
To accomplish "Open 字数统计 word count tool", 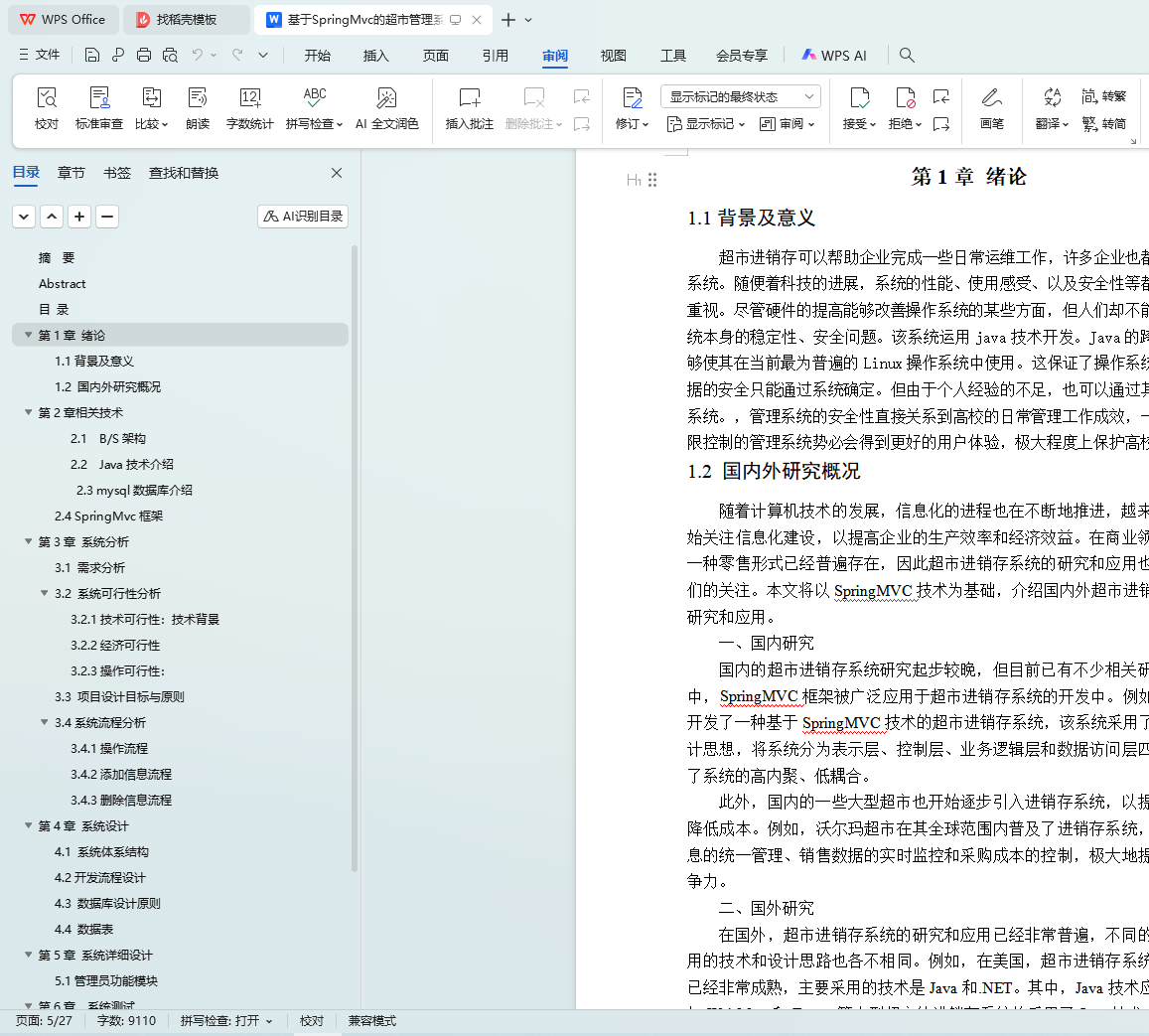I will coord(250,107).
